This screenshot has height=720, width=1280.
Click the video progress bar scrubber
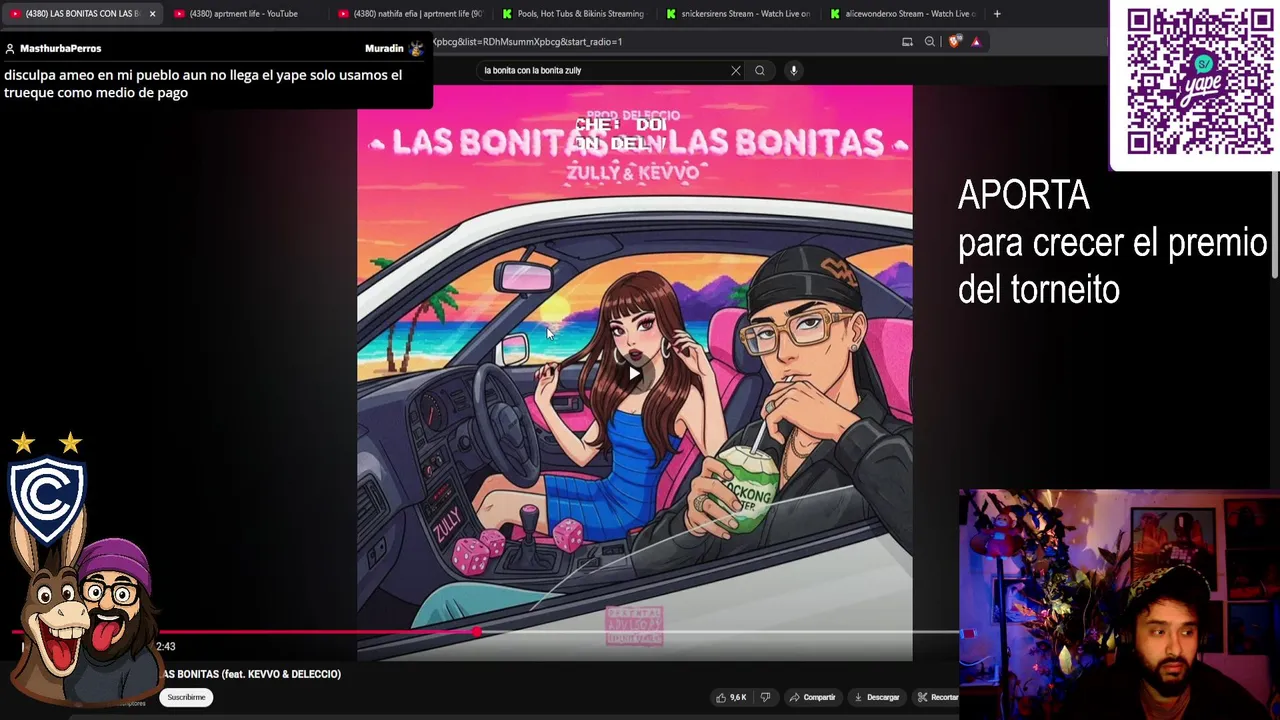[478, 631]
